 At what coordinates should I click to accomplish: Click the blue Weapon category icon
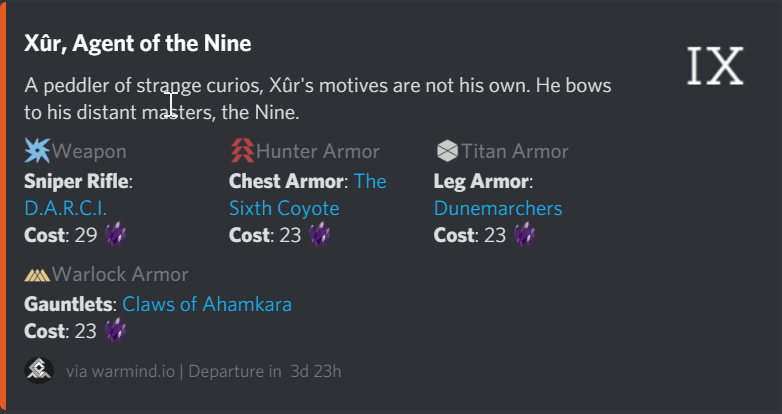37,151
